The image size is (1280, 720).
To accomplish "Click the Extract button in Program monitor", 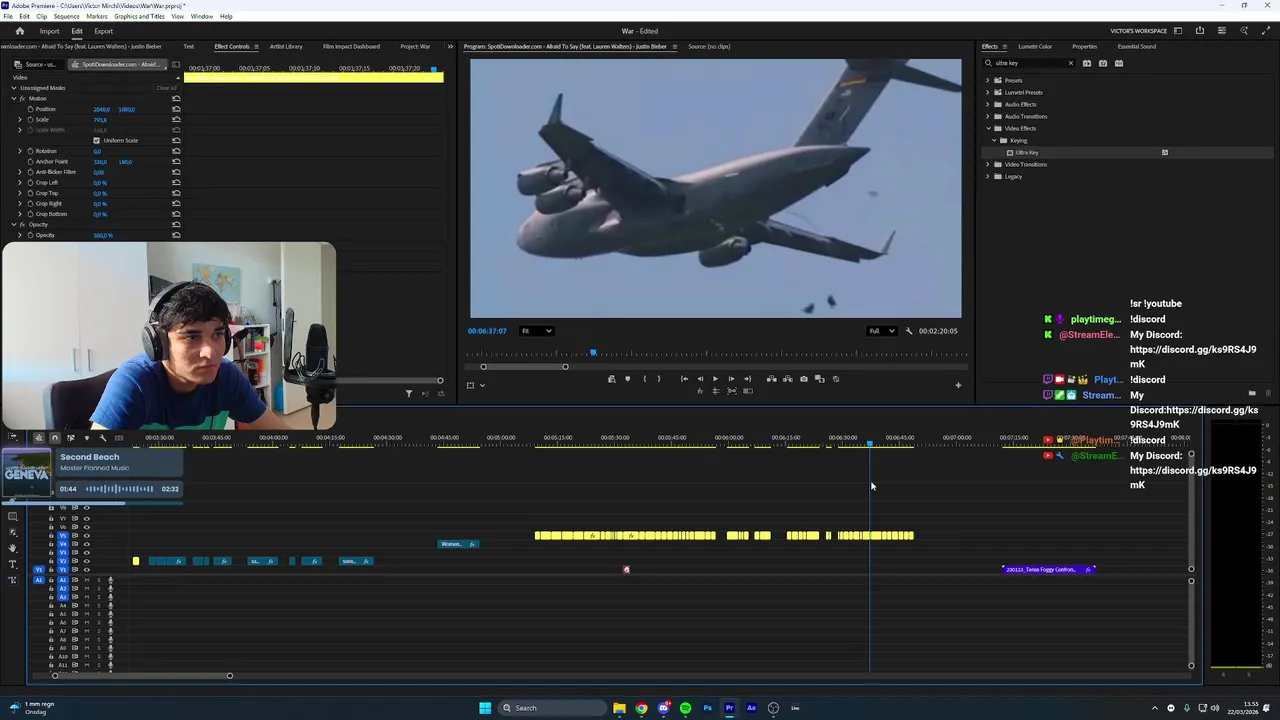I will tap(787, 379).
